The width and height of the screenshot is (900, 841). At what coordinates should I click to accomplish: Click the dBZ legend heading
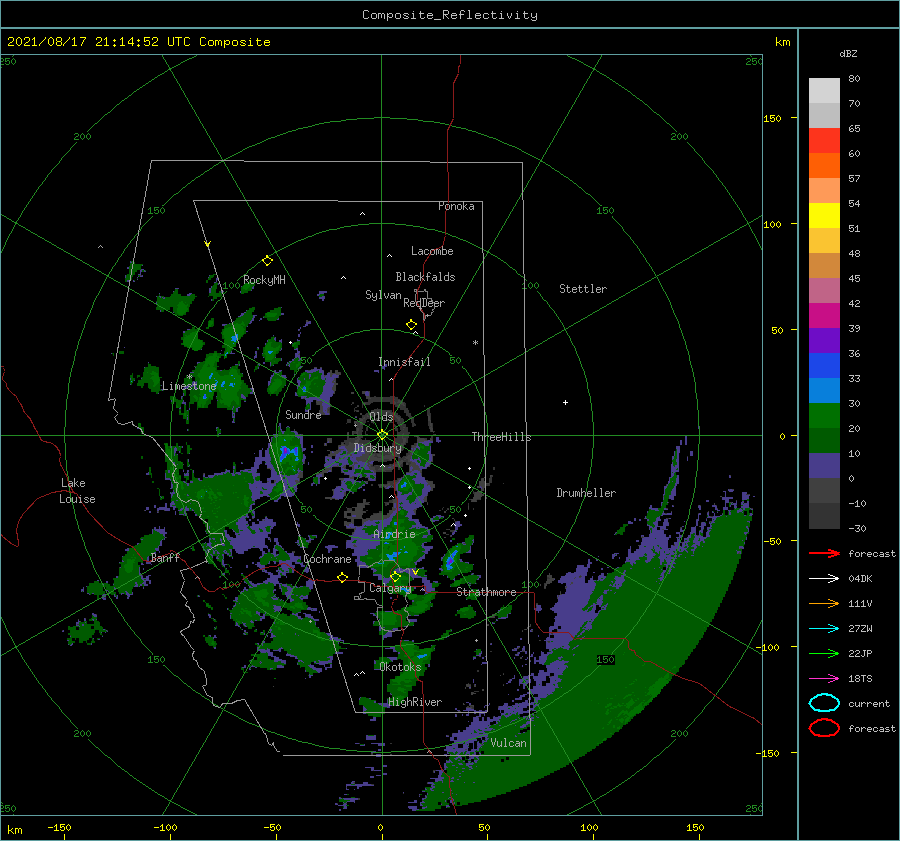848,53
